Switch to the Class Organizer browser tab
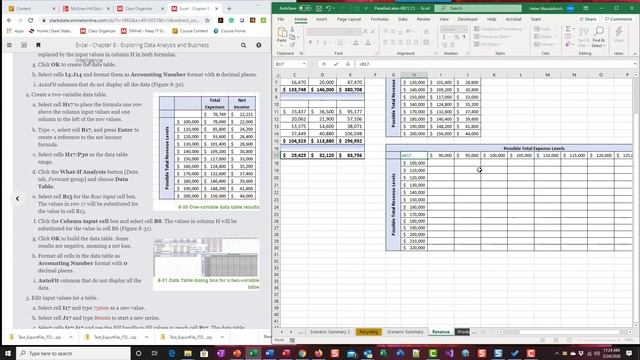The width and height of the screenshot is (640, 360). click(x=140, y=8)
